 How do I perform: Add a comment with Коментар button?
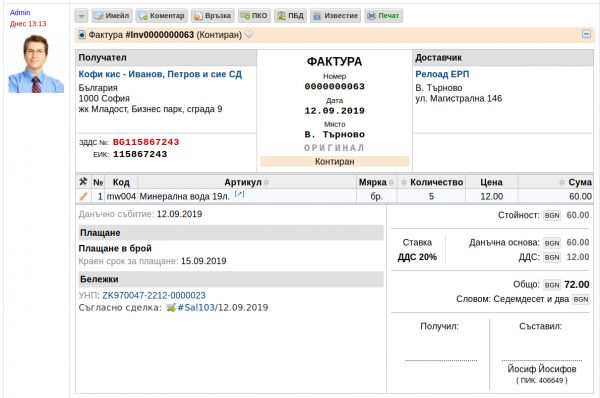(x=161, y=16)
